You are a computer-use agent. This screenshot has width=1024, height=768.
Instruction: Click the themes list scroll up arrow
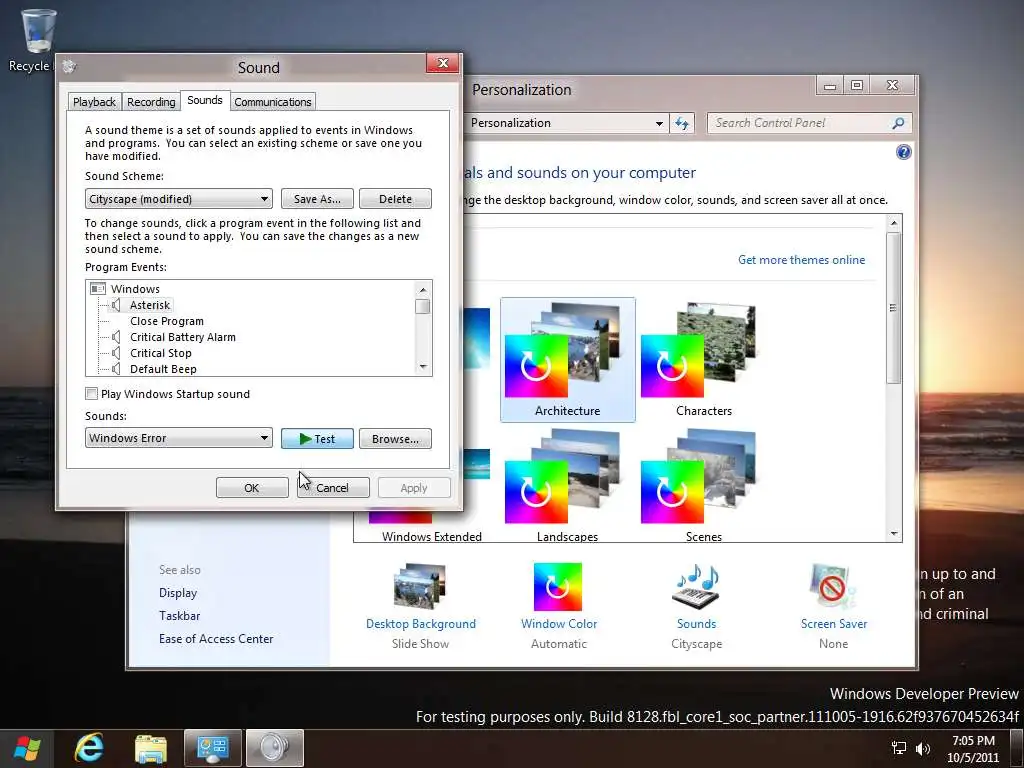tap(893, 223)
